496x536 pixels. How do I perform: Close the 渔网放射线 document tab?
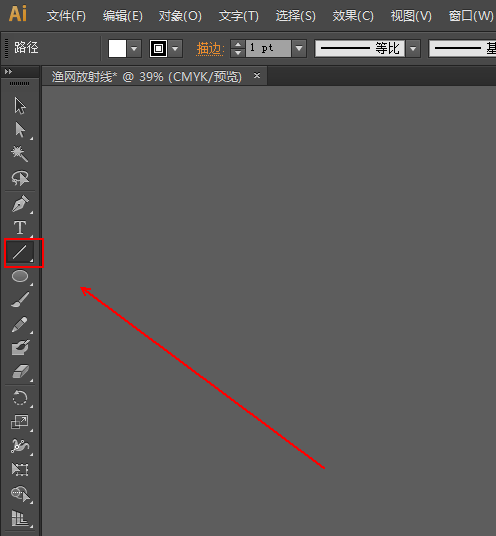(x=257, y=76)
